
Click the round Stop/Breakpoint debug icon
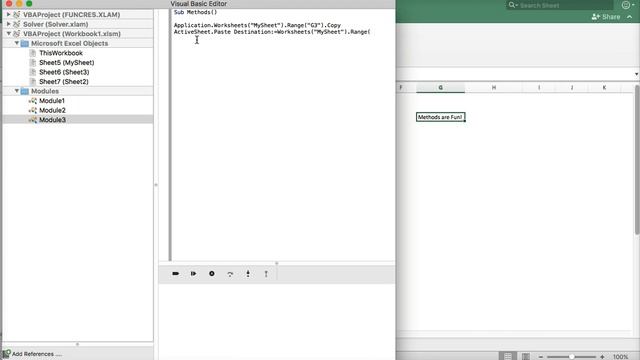click(212, 273)
